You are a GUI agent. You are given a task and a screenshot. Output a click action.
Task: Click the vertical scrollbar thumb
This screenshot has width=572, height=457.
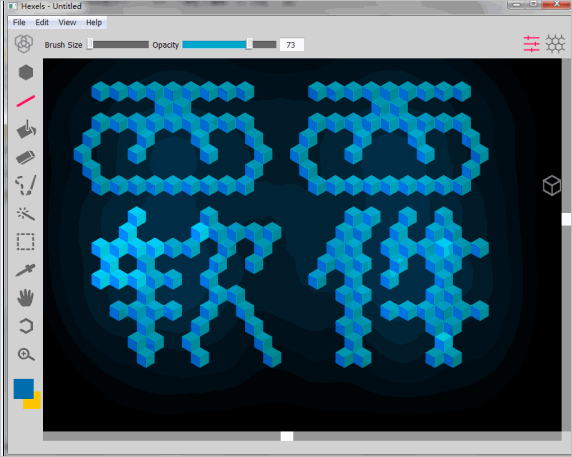pos(566,220)
